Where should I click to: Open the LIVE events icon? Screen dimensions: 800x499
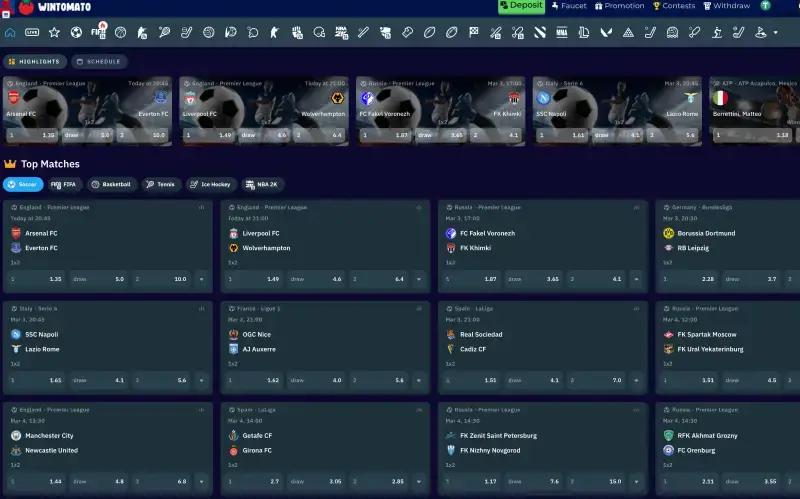pyautogui.click(x=32, y=32)
